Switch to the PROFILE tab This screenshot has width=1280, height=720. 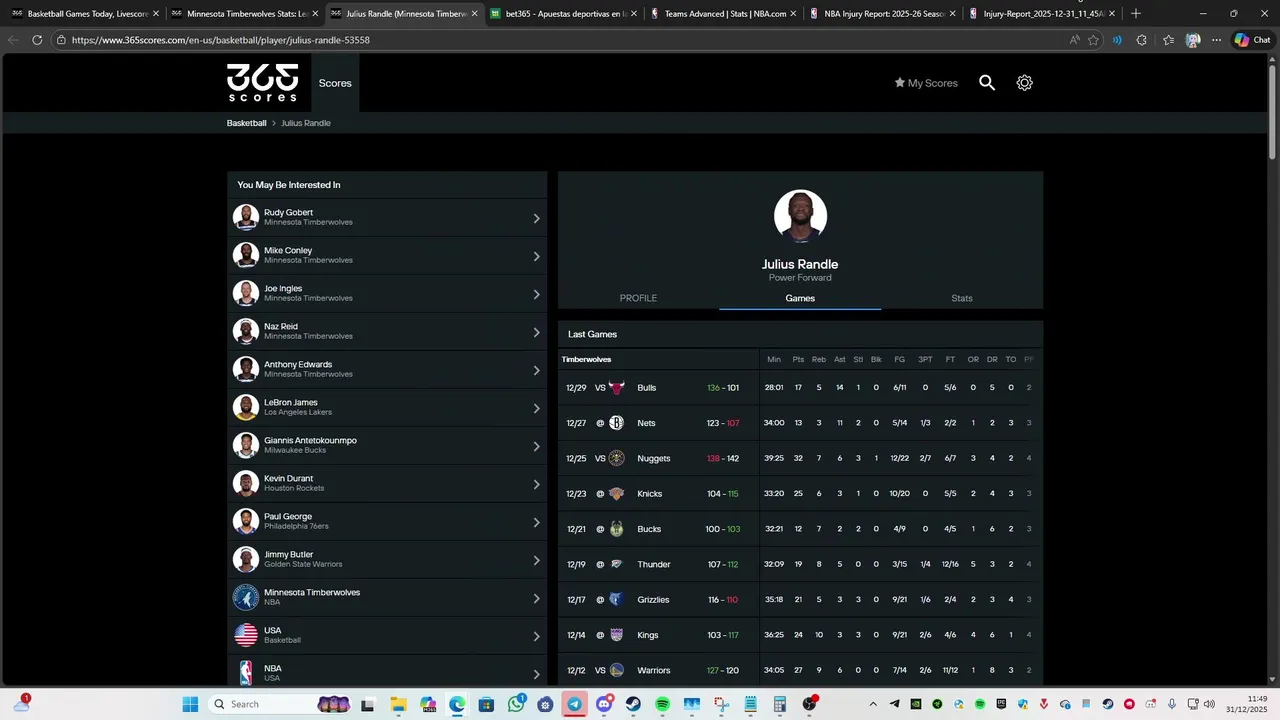click(x=638, y=298)
